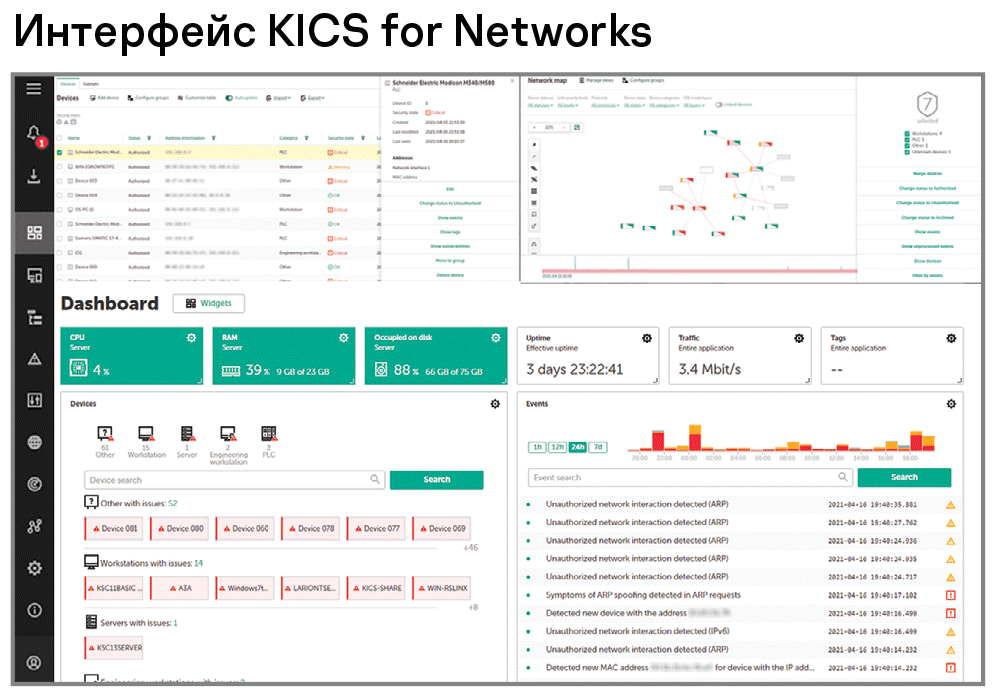The width and height of the screenshot is (996, 698).
Task: Open the Settings gear in sidebar
Action: tap(34, 568)
